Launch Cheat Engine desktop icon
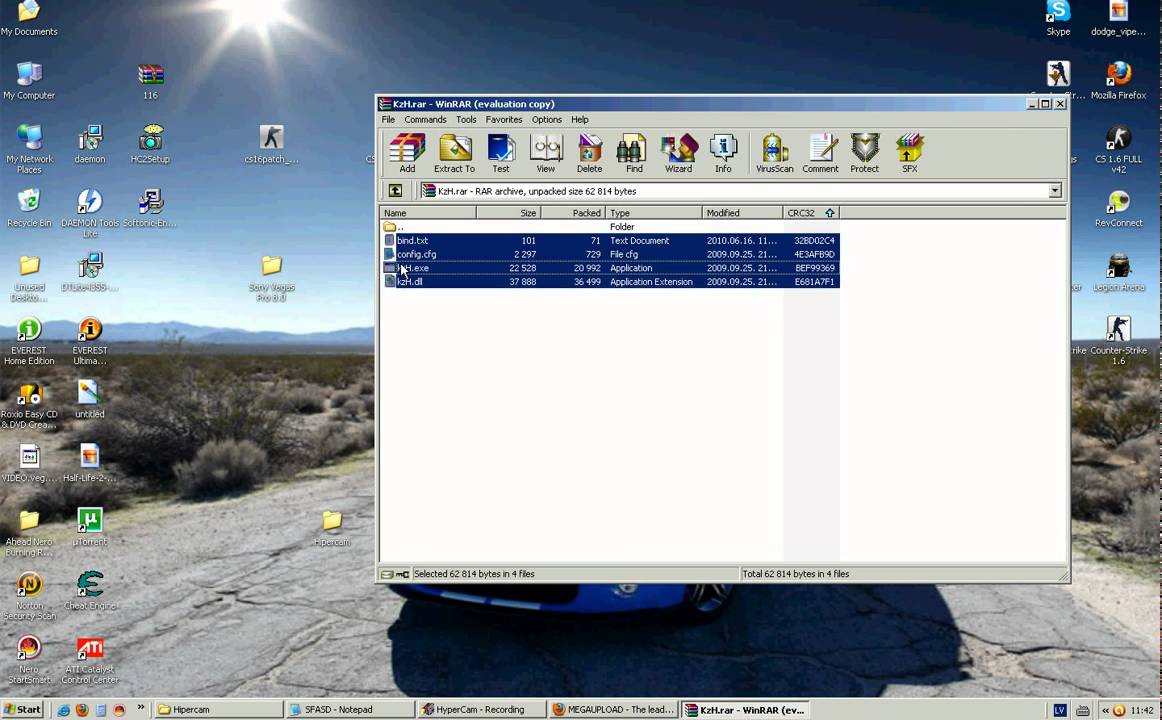This screenshot has width=1162, height=720. point(90,590)
